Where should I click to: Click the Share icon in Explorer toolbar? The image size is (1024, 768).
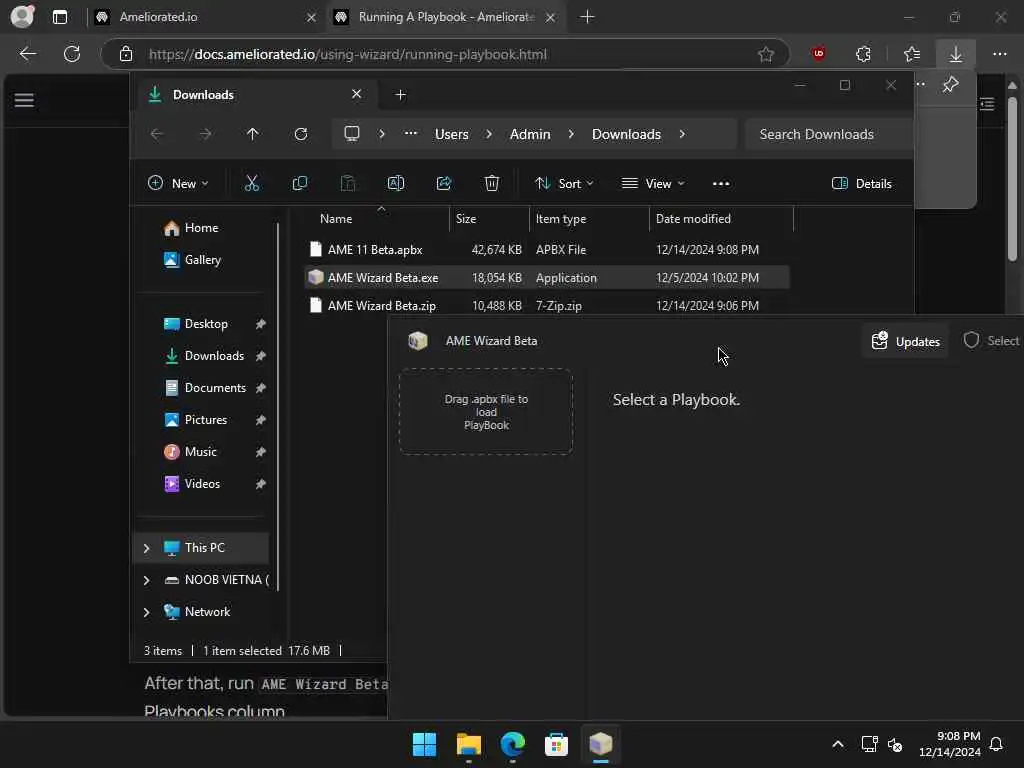[x=444, y=184]
